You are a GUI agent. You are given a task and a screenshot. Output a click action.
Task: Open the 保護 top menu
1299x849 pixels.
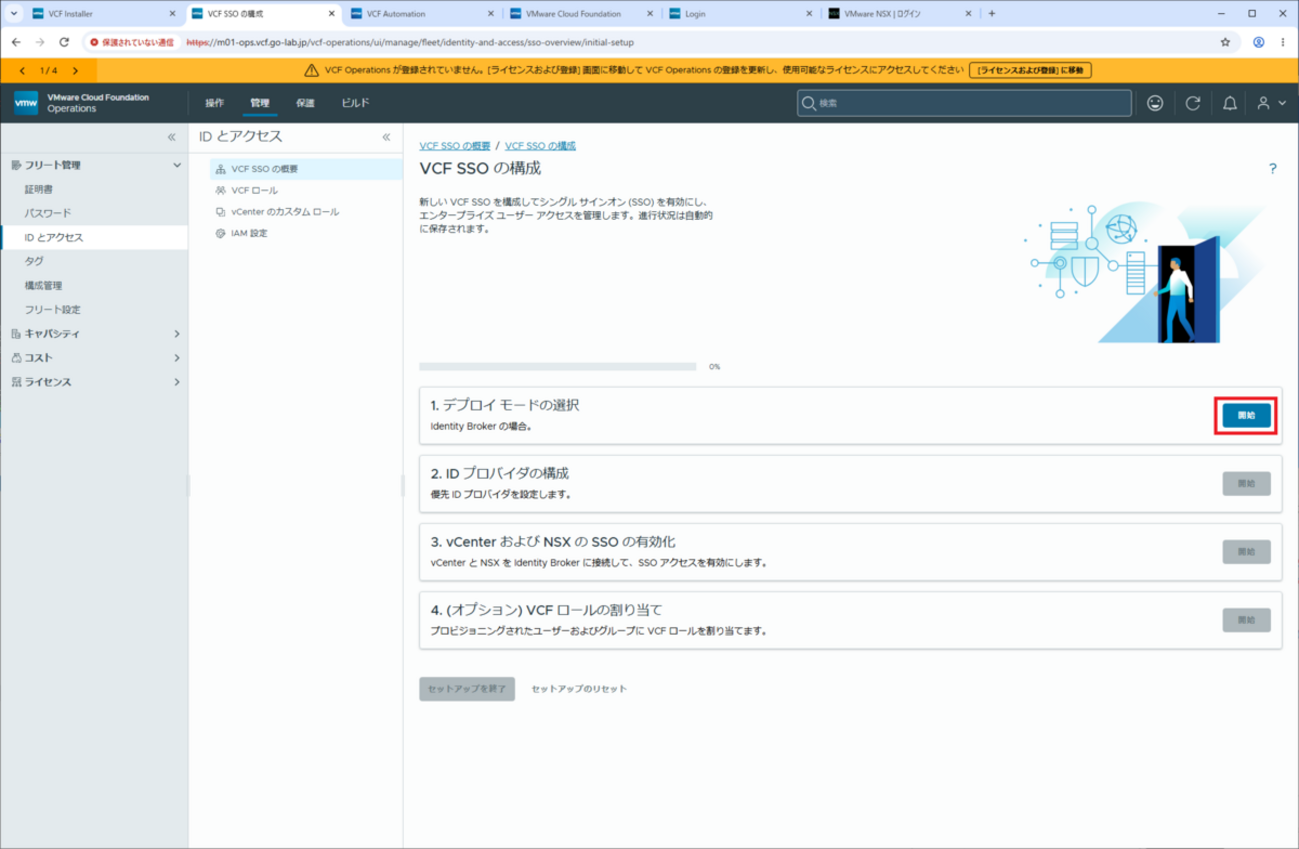[305, 103]
